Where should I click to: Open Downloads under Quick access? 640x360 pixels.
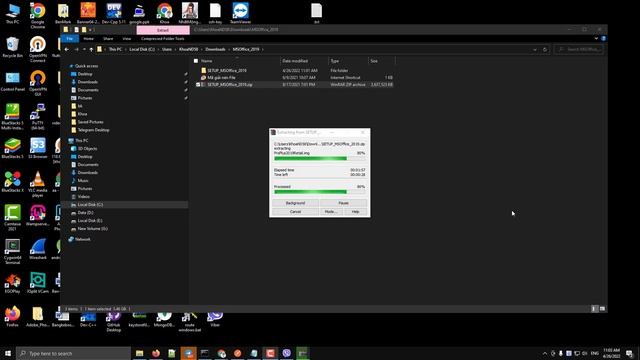(87, 82)
